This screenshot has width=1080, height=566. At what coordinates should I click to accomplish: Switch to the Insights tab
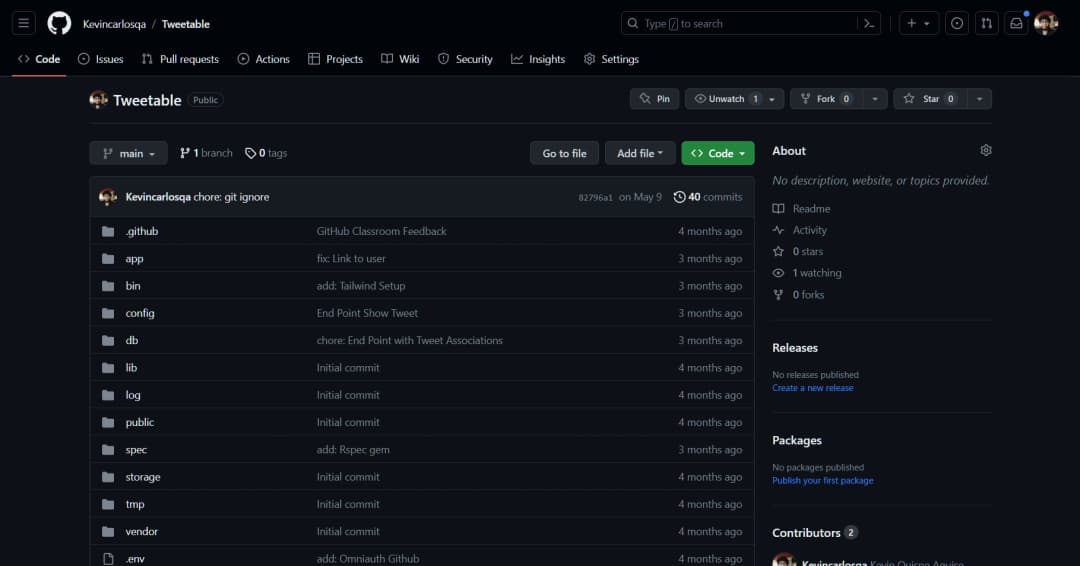[x=538, y=59]
